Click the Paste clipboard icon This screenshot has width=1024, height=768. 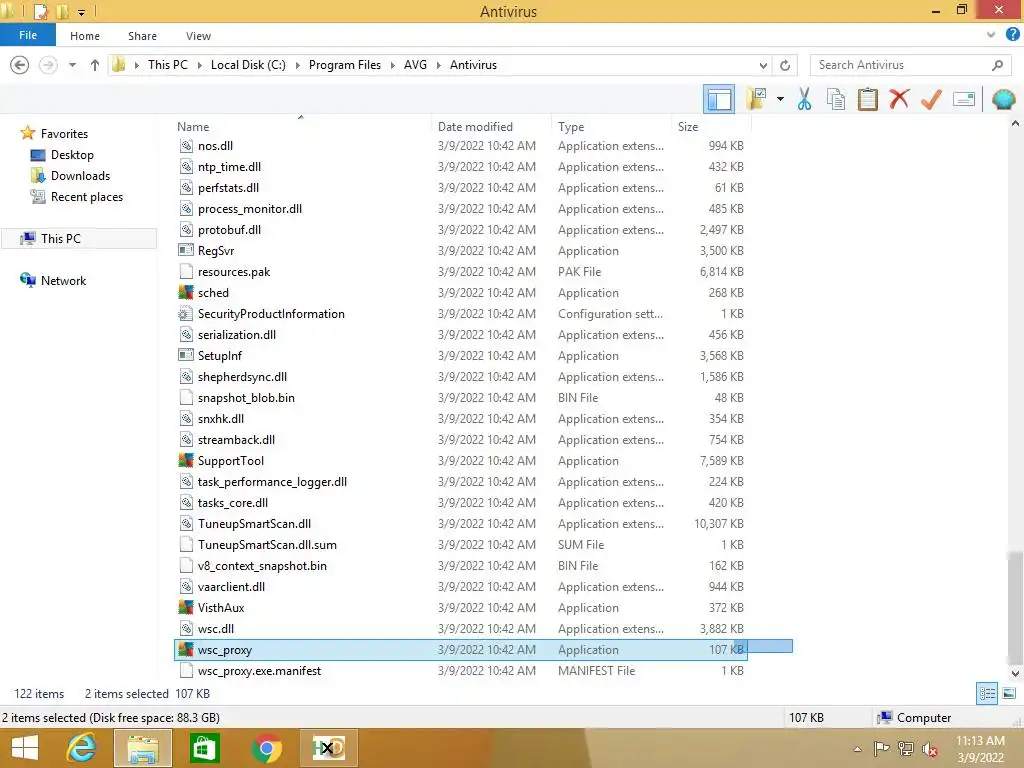867,99
